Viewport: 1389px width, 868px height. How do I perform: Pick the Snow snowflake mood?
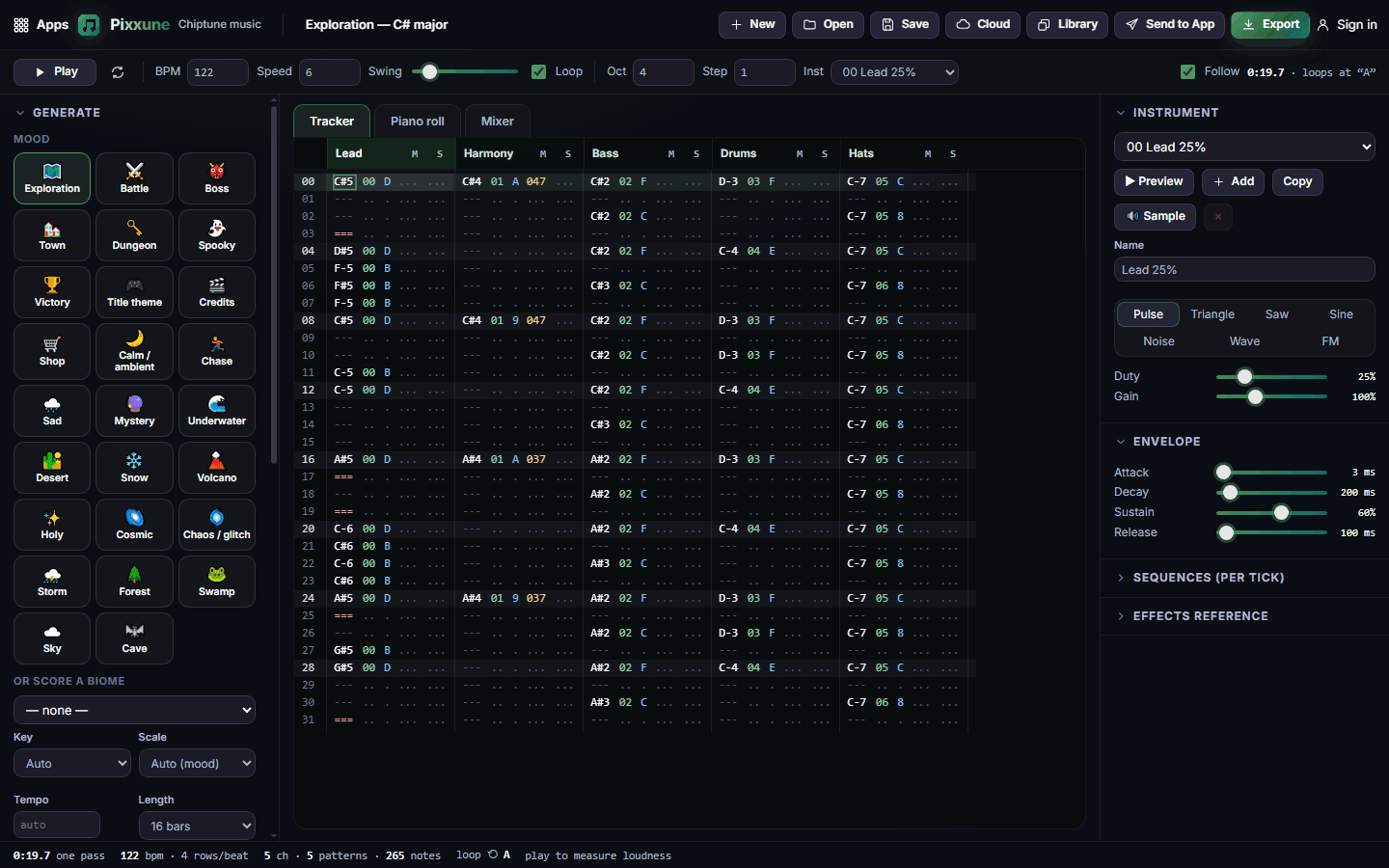tap(134, 468)
